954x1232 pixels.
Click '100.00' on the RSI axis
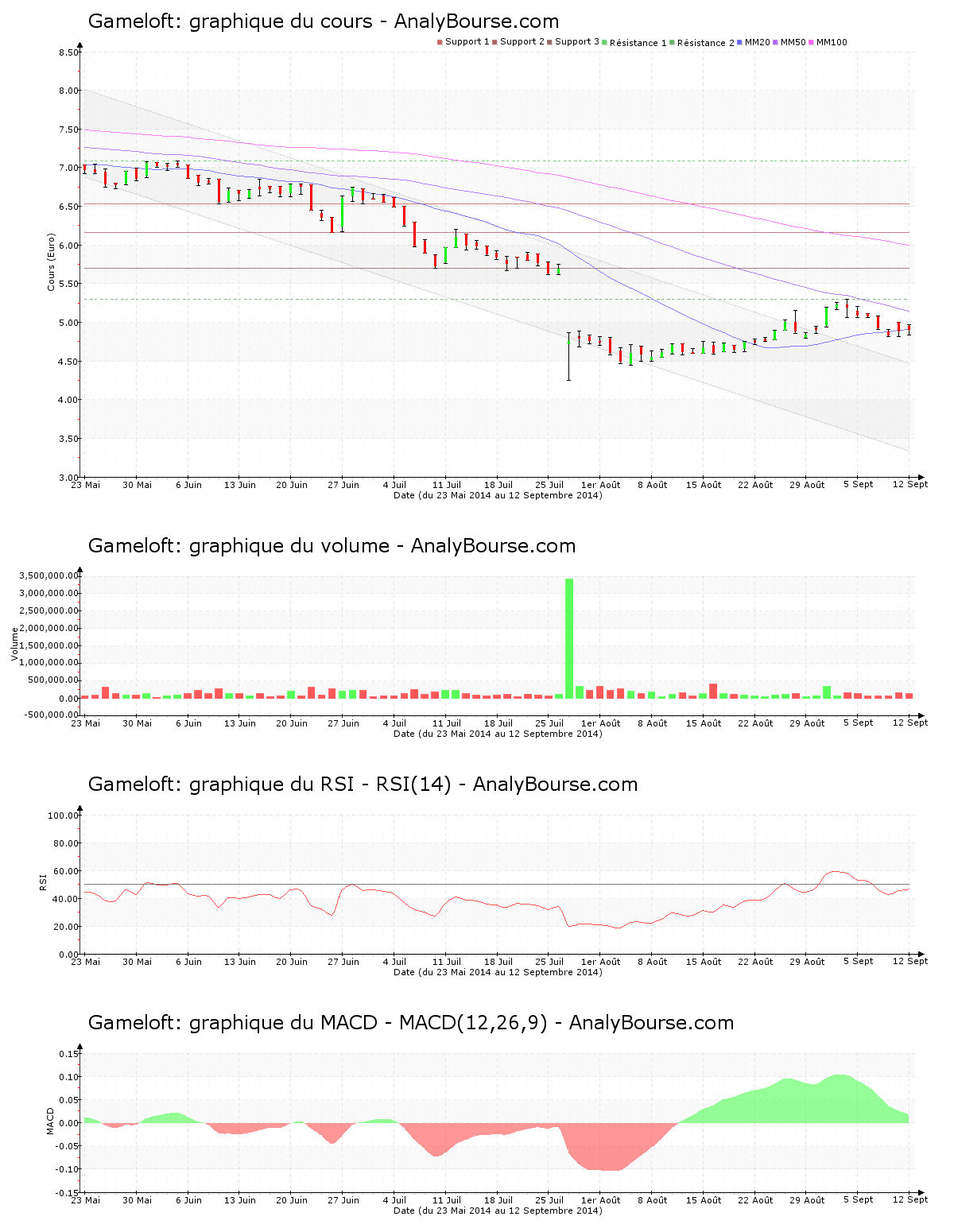pyautogui.click(x=63, y=816)
